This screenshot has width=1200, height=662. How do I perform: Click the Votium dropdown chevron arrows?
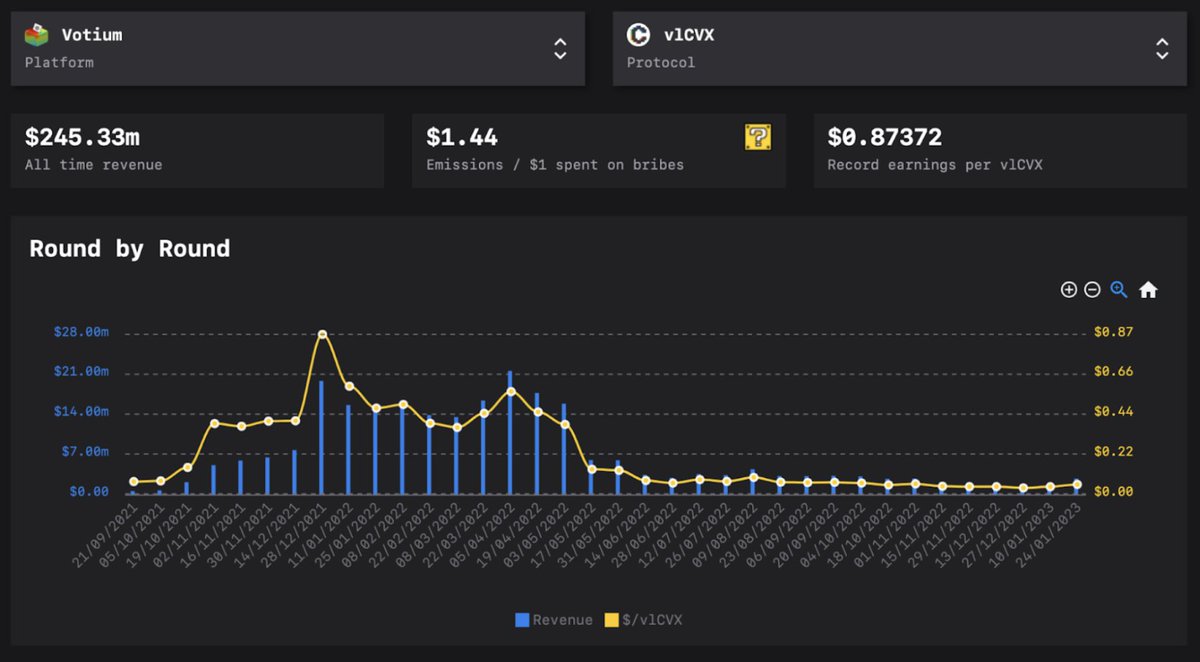point(560,48)
